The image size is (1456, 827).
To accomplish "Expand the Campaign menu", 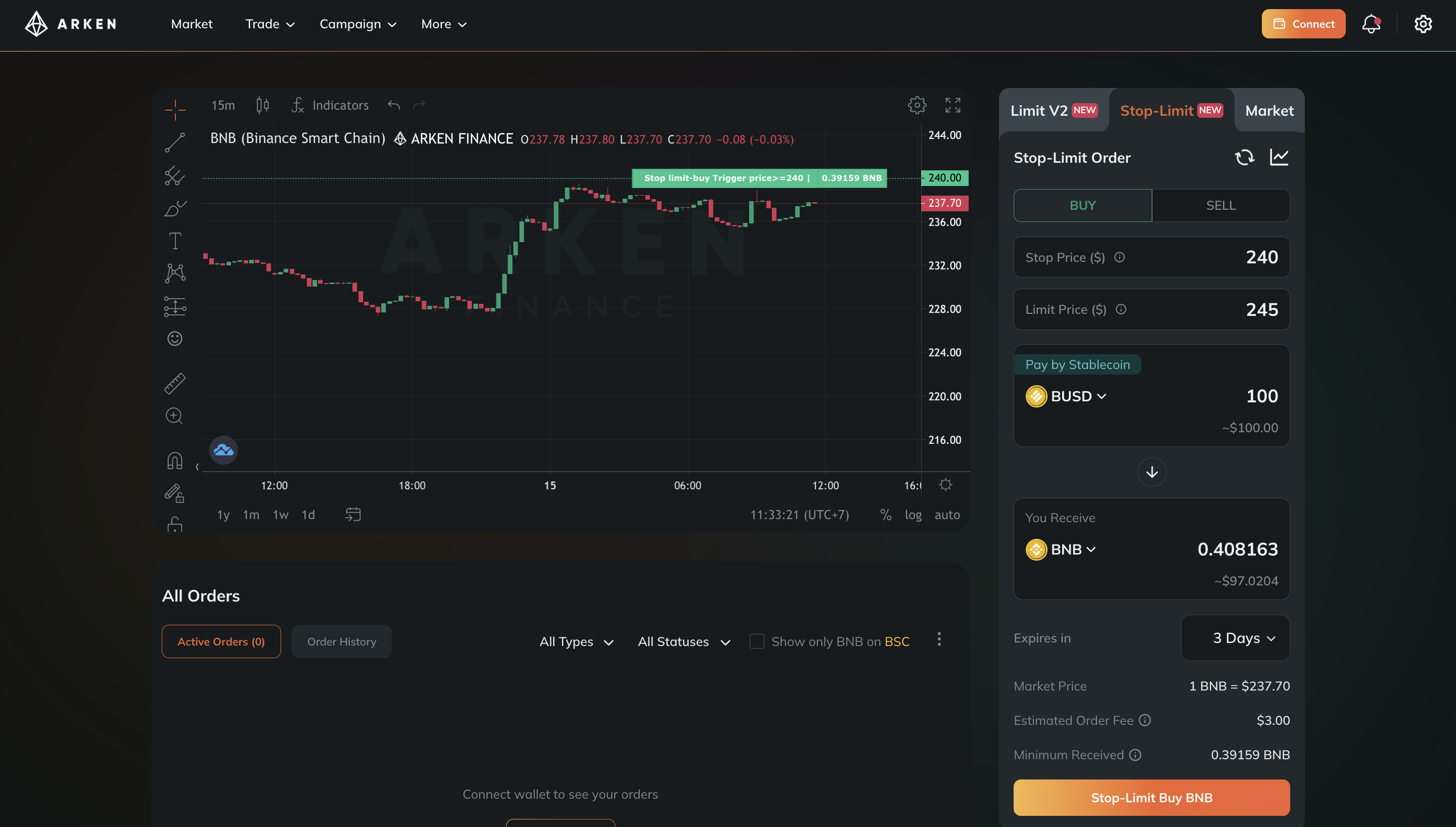I will point(358,24).
